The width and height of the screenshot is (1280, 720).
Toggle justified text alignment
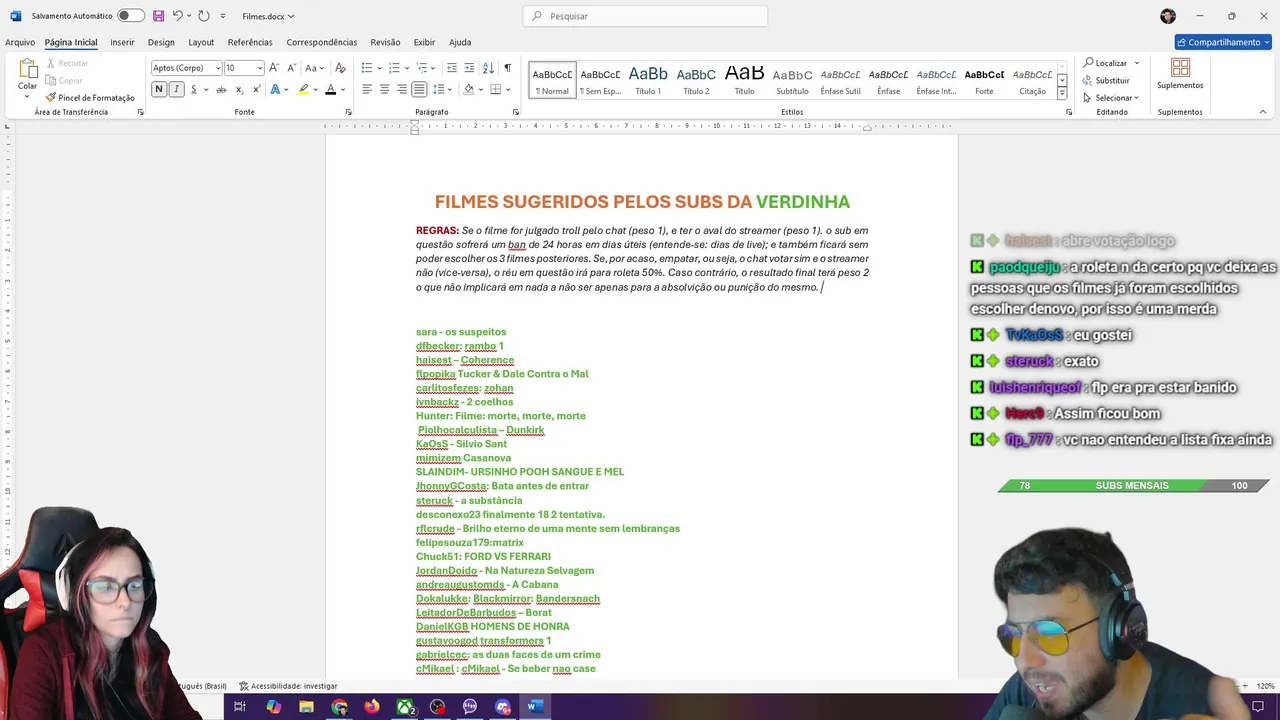pos(418,89)
